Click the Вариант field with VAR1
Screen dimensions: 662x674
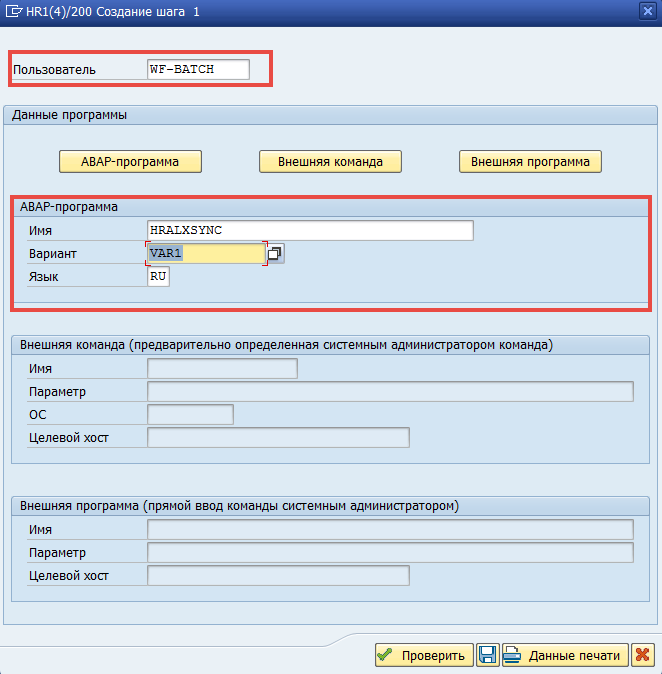pos(206,254)
